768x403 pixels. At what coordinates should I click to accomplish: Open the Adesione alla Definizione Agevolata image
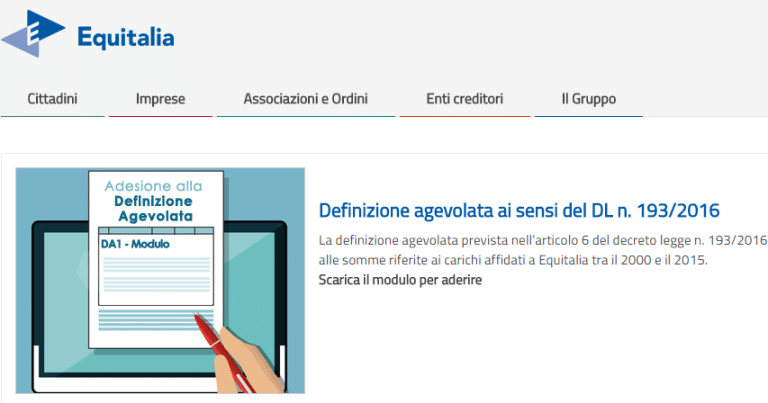coord(160,281)
